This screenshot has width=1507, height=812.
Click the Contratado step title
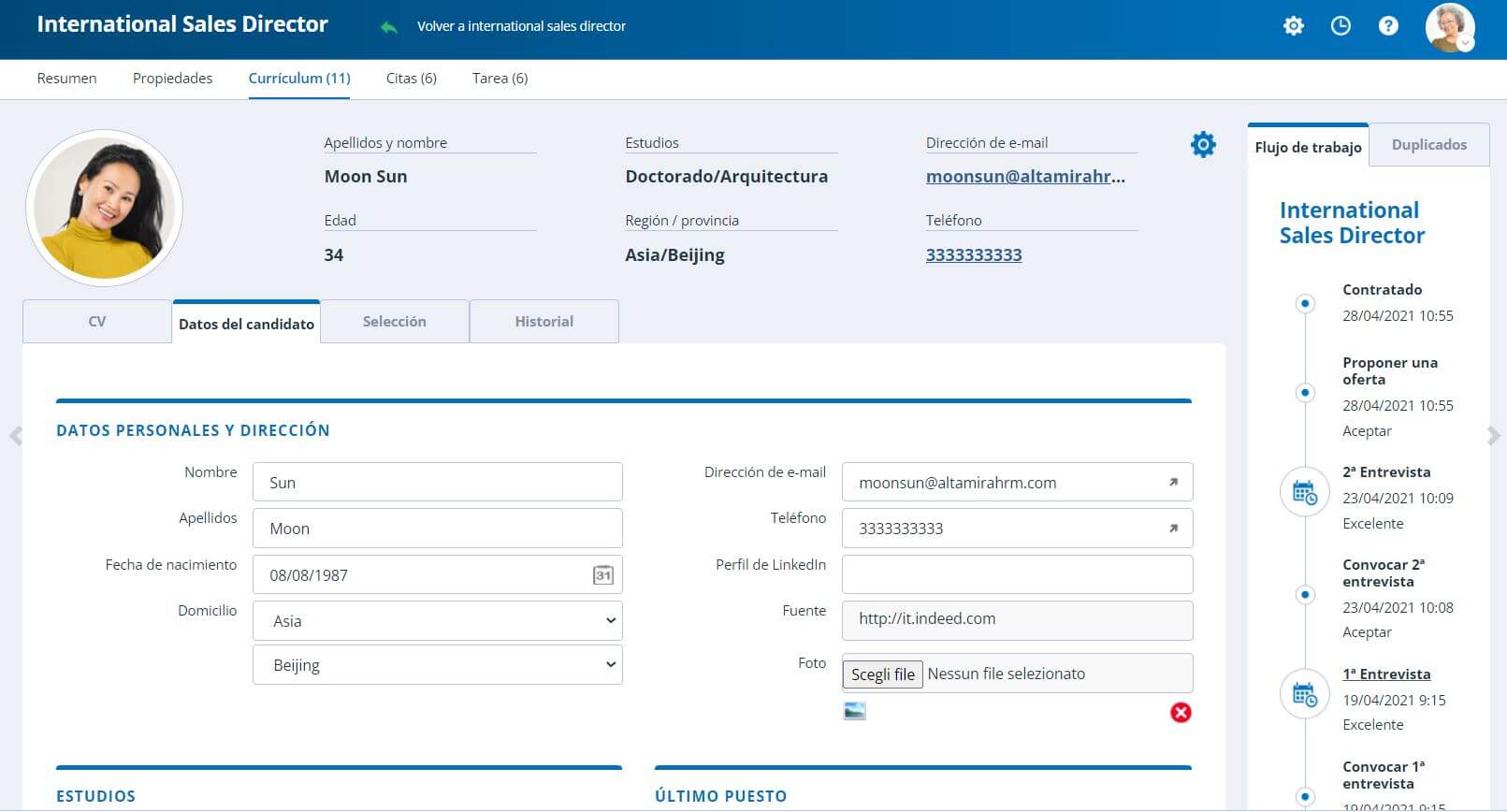pos(1382,290)
